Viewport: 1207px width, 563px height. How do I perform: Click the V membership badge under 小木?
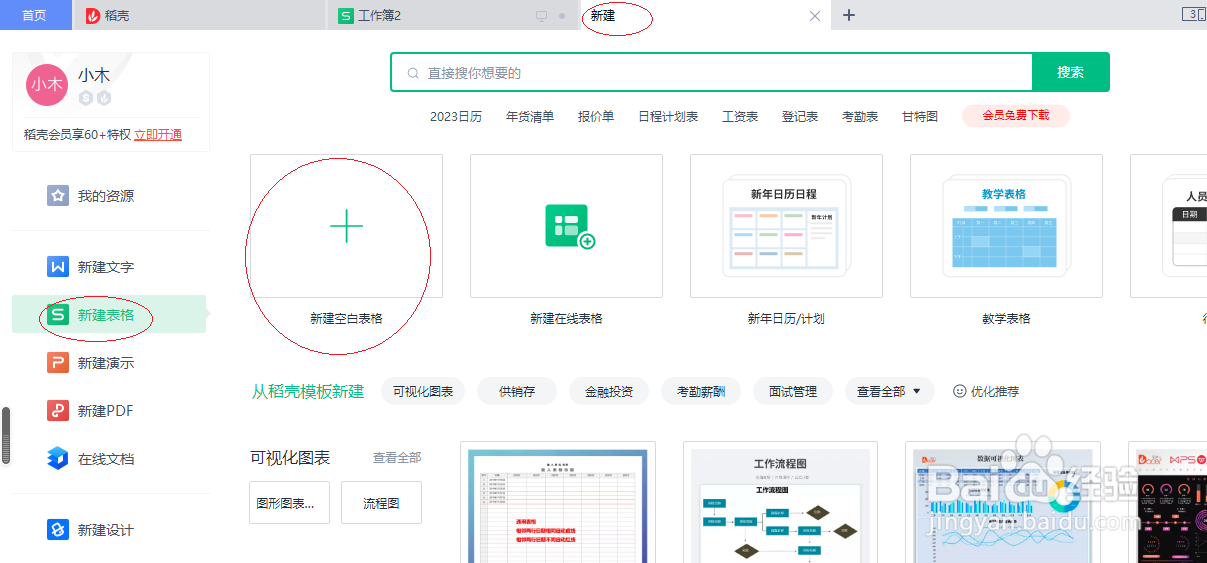pyautogui.click(x=104, y=98)
